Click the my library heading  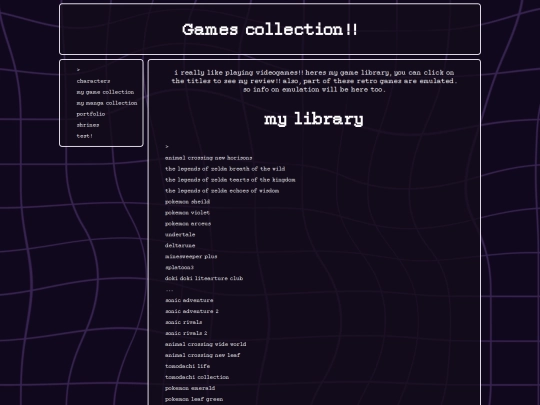coord(314,119)
